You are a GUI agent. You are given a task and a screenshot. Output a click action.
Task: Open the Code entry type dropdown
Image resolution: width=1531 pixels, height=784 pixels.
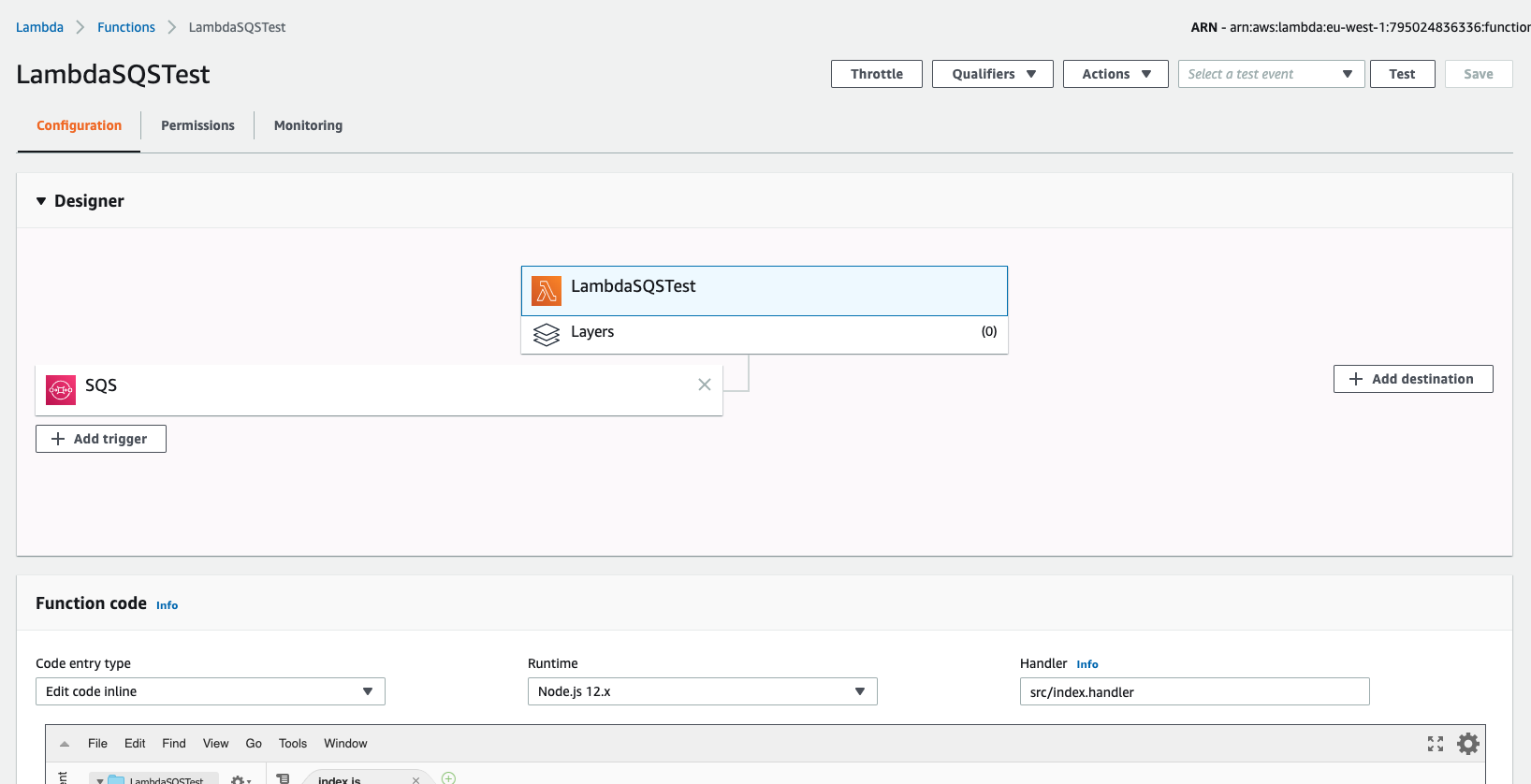point(211,691)
